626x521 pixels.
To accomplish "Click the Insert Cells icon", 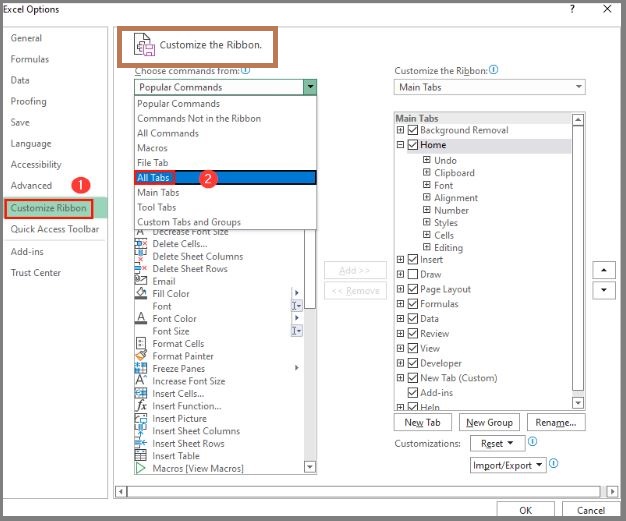I will click(x=141, y=393).
